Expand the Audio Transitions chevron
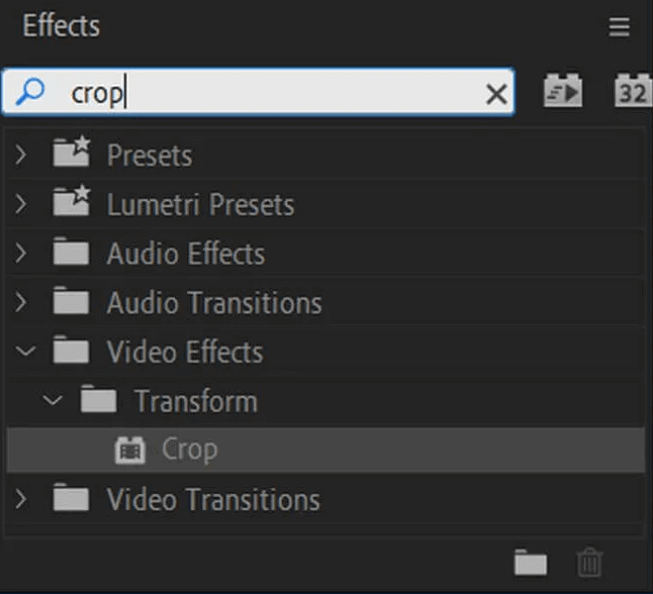This screenshot has width=653, height=594. point(23,302)
